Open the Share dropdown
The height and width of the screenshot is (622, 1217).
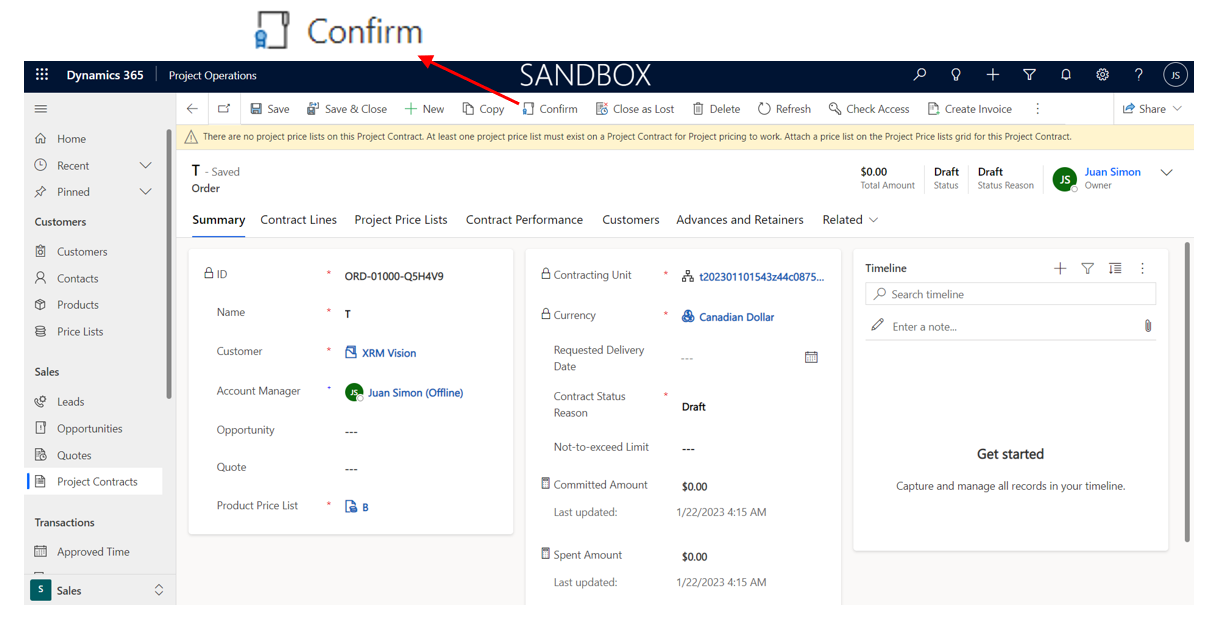pos(1152,109)
